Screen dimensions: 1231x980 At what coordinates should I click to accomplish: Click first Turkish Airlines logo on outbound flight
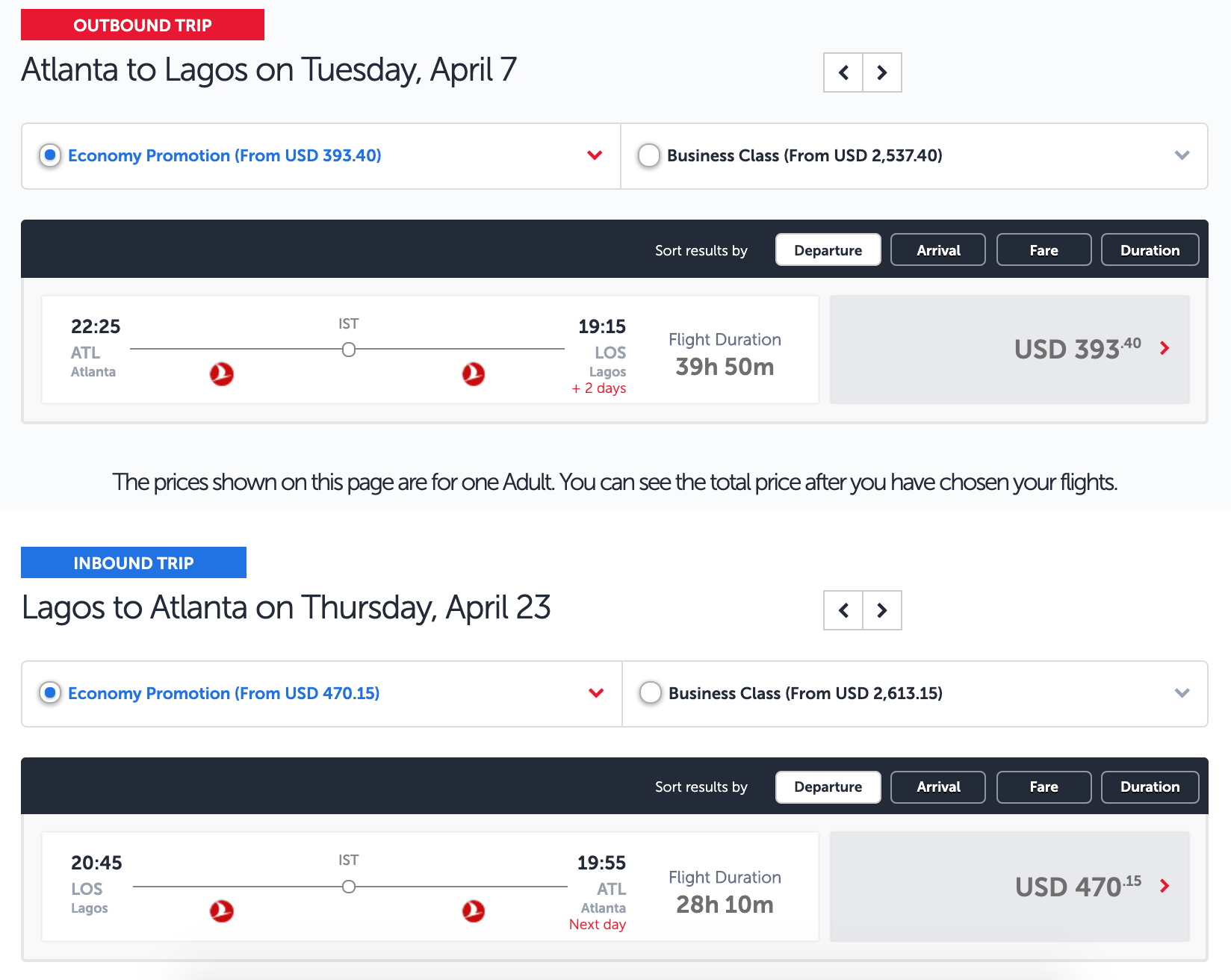[x=222, y=373]
